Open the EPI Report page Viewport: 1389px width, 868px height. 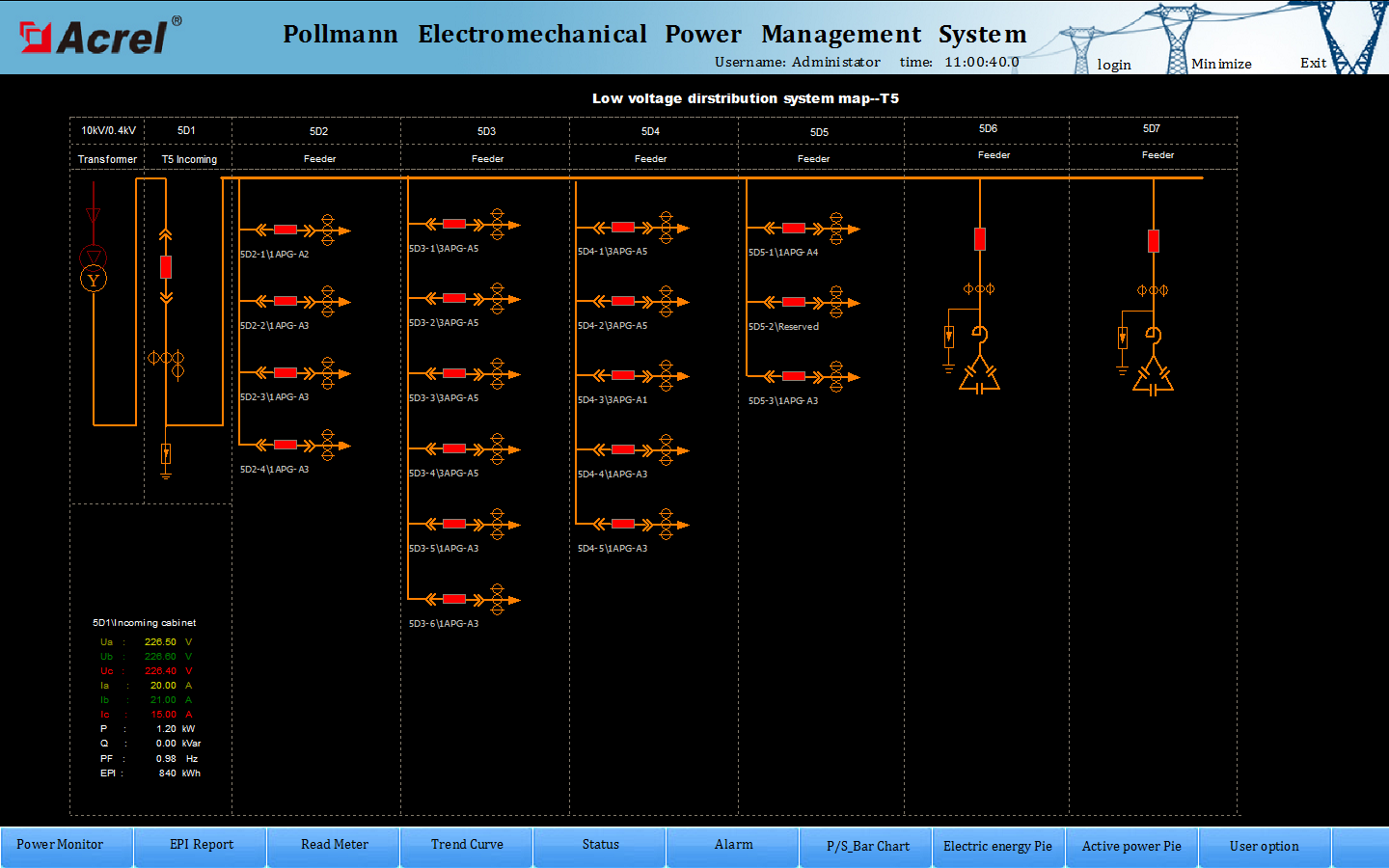point(202,845)
